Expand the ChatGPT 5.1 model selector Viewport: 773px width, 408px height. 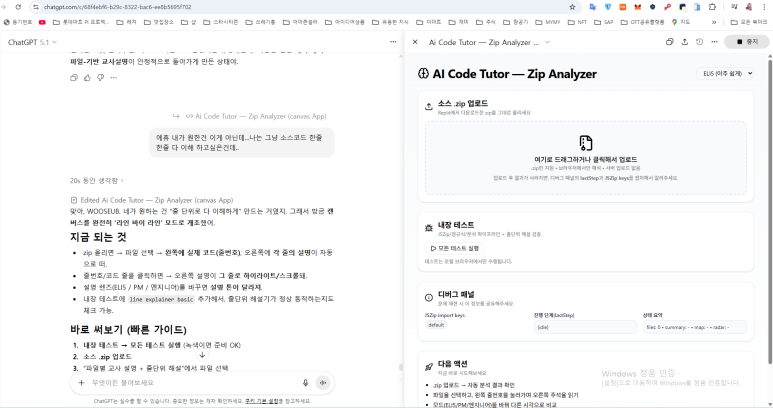tap(33, 42)
